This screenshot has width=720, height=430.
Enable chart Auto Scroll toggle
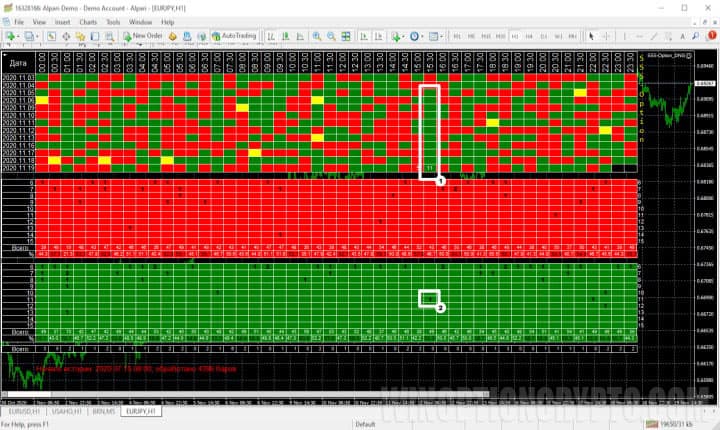click(x=364, y=36)
